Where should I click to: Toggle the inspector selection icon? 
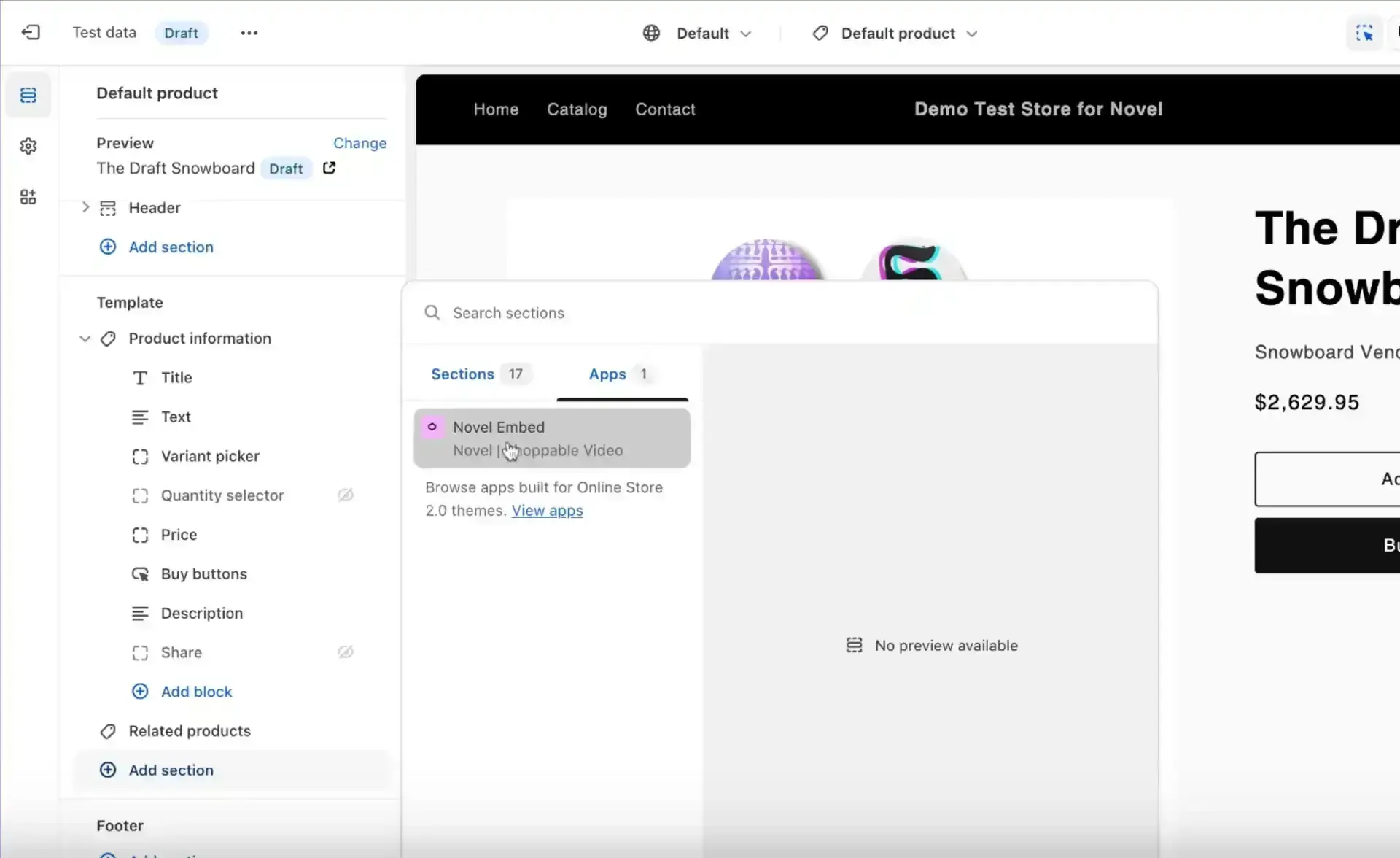pos(1364,33)
